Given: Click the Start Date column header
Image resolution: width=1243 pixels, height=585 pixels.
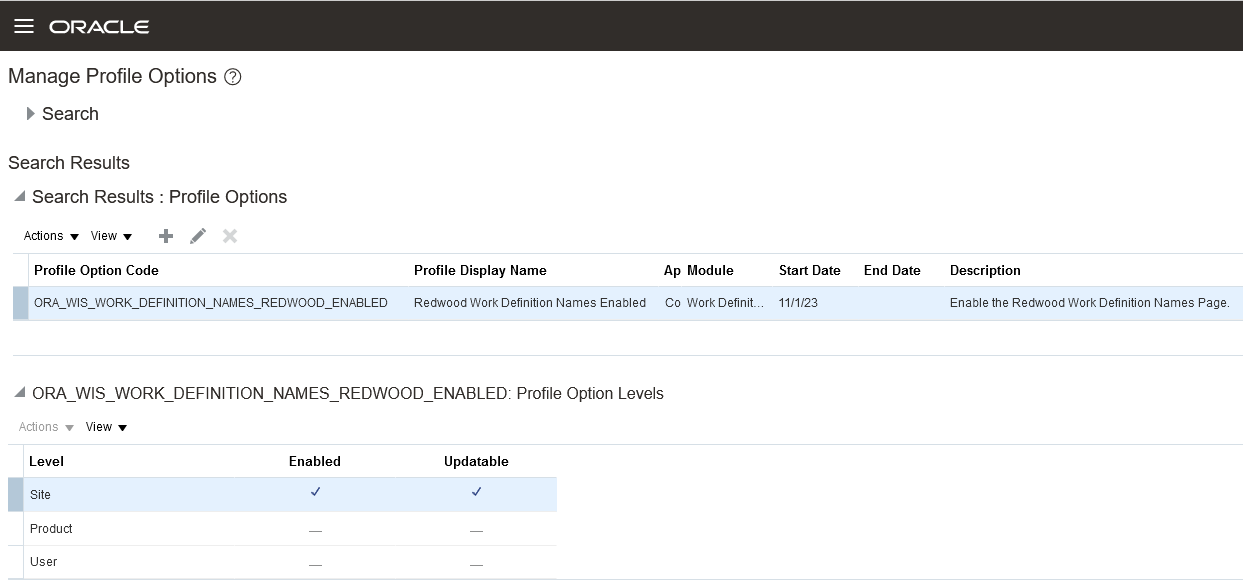Looking at the screenshot, I should coord(810,270).
